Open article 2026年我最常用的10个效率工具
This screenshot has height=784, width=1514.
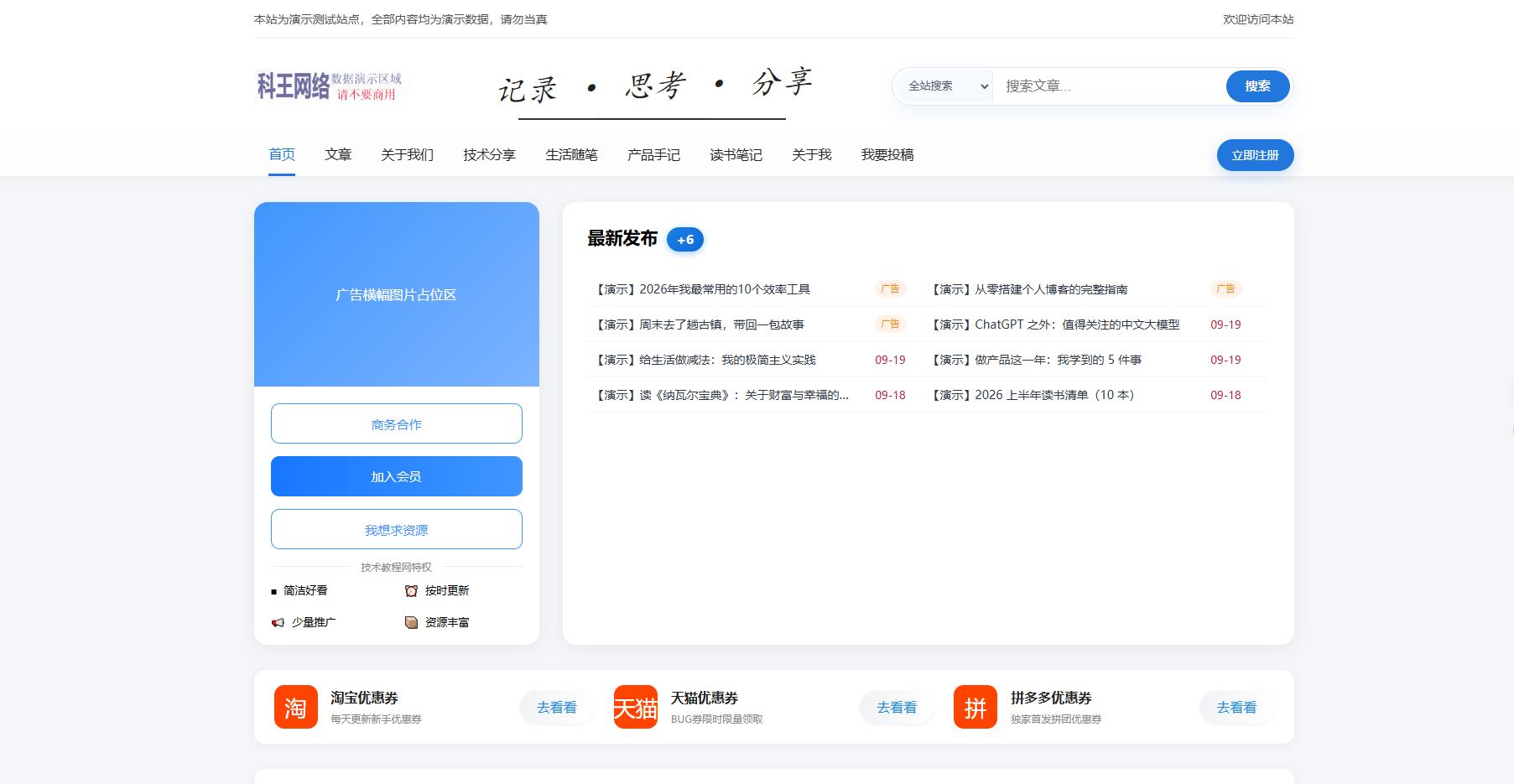click(x=702, y=289)
